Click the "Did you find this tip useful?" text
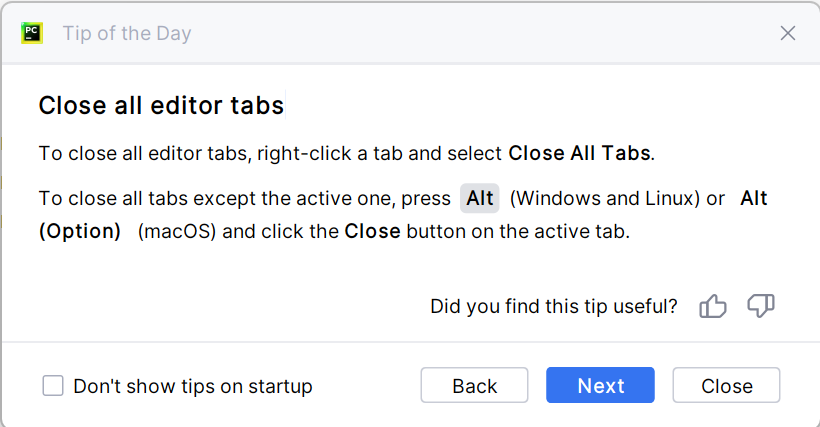 tap(554, 306)
